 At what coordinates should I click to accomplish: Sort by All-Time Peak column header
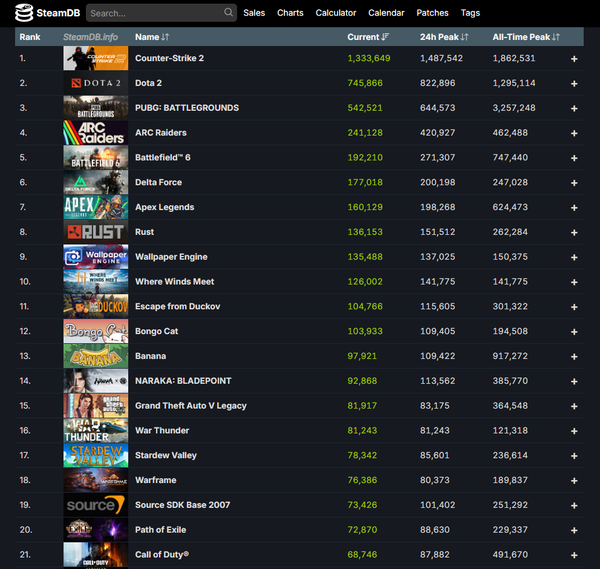coord(525,37)
